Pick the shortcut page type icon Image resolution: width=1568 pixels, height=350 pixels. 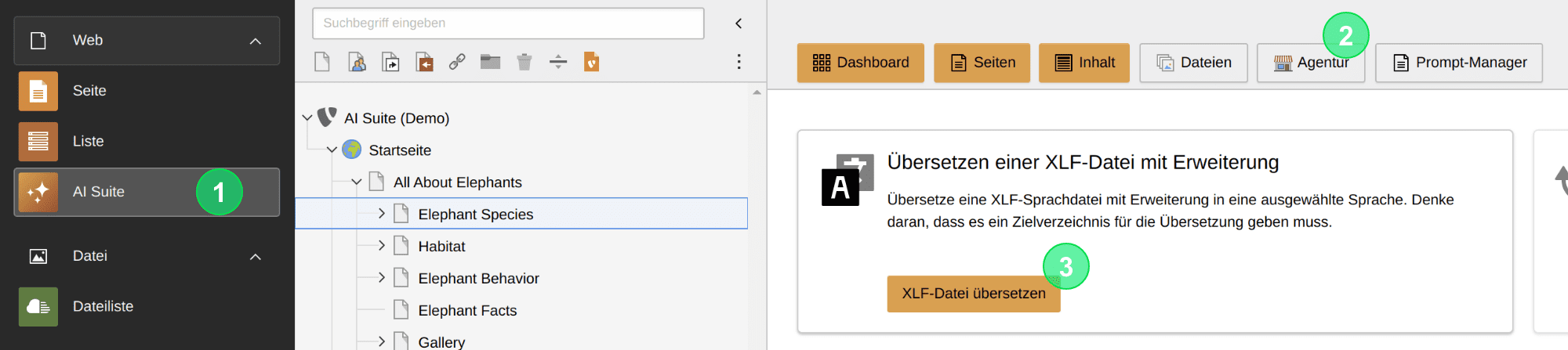[390, 62]
